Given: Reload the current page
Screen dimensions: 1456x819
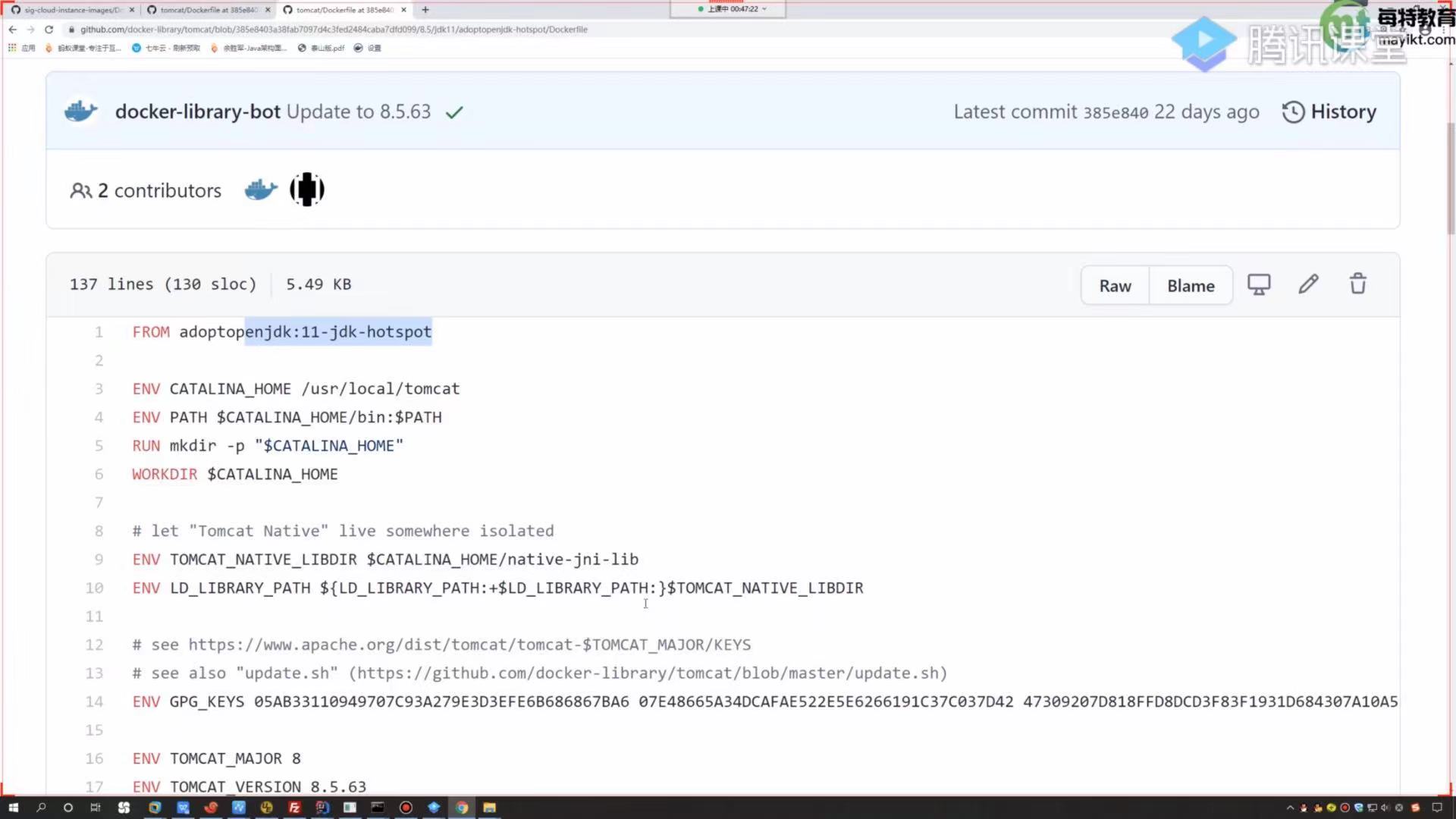Looking at the screenshot, I should tap(49, 30).
